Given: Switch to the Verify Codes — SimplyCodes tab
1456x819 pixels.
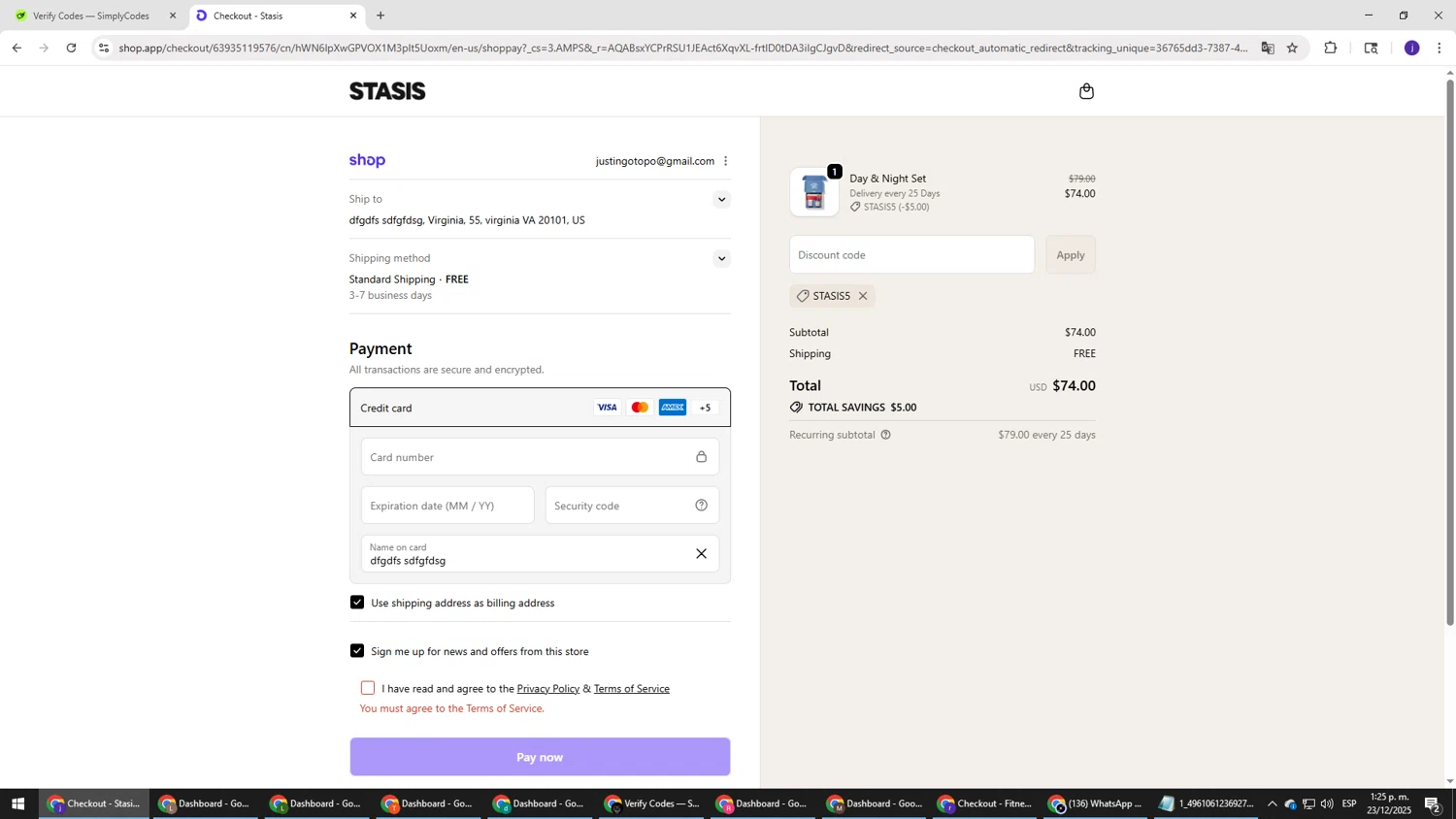Looking at the screenshot, I should point(90,16).
